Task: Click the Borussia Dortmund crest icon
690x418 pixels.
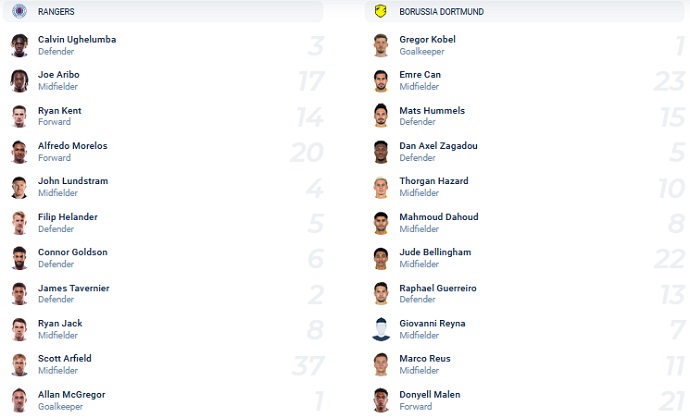Action: coord(381,11)
